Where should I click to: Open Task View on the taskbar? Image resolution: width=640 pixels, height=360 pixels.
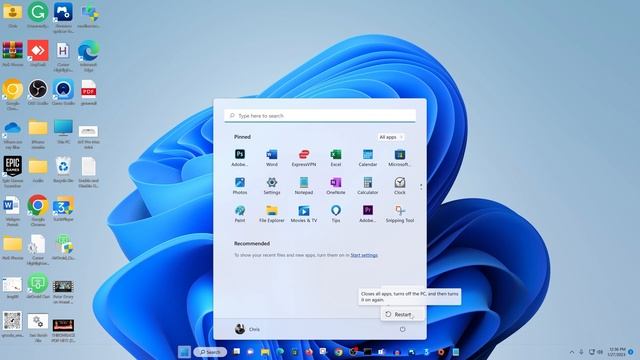[236, 352]
